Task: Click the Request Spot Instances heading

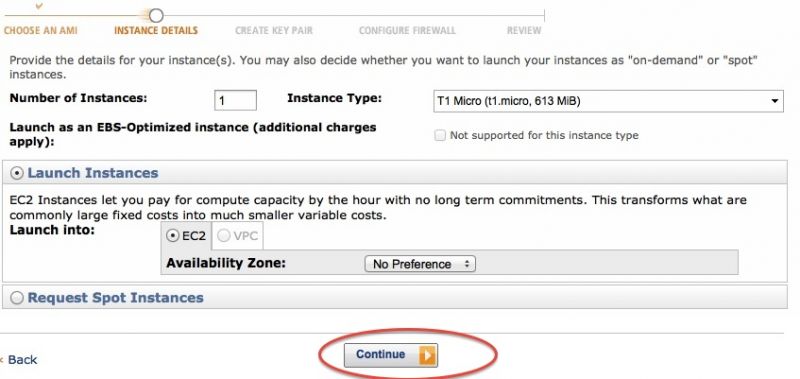Action: [115, 298]
